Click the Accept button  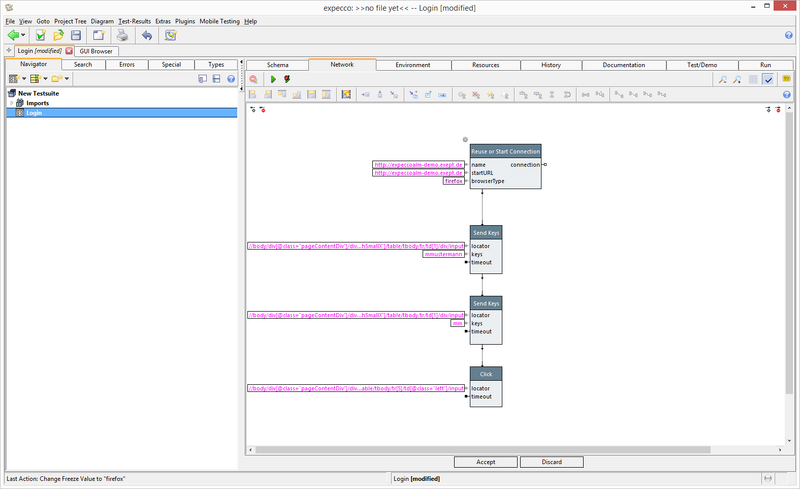click(x=485, y=462)
